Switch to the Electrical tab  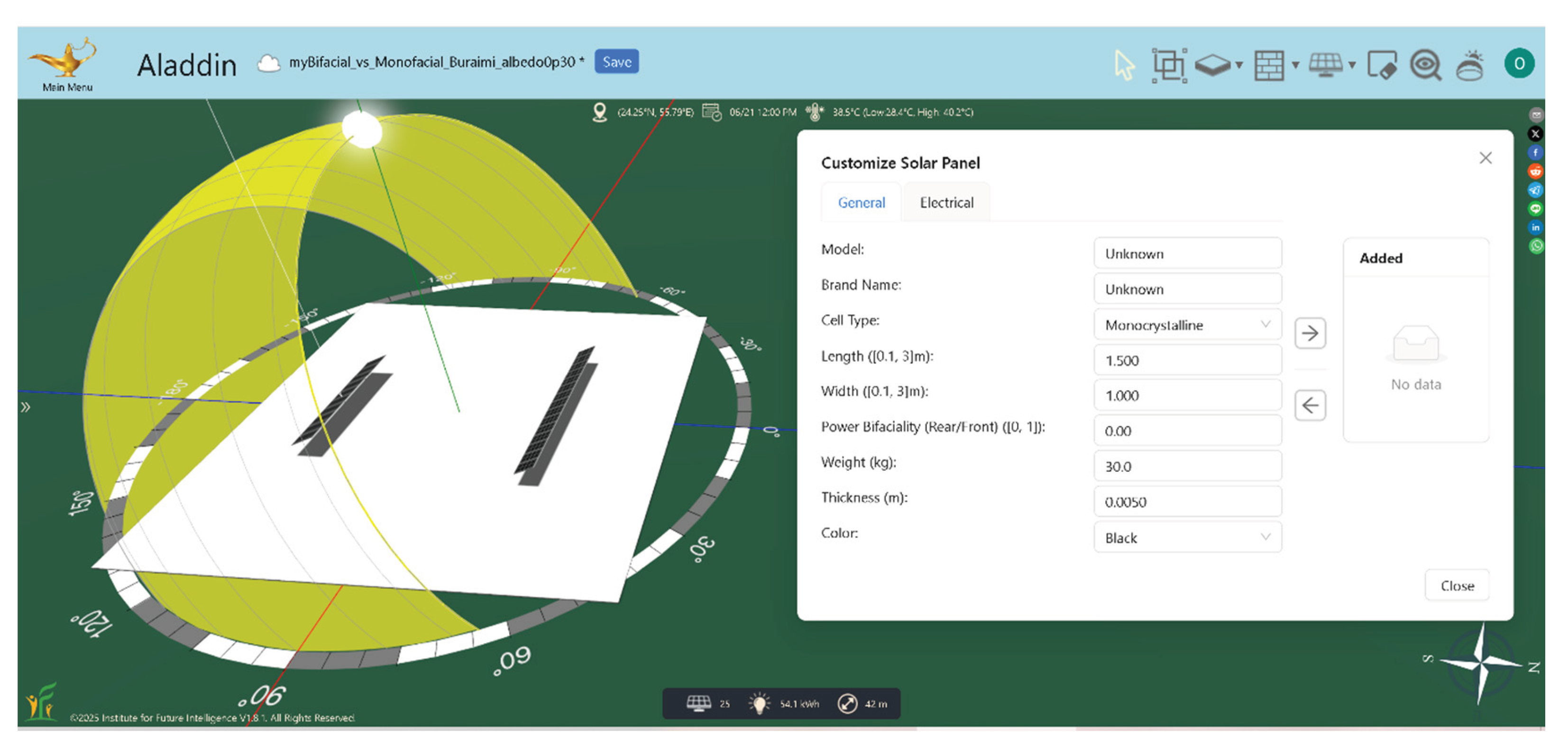click(946, 203)
